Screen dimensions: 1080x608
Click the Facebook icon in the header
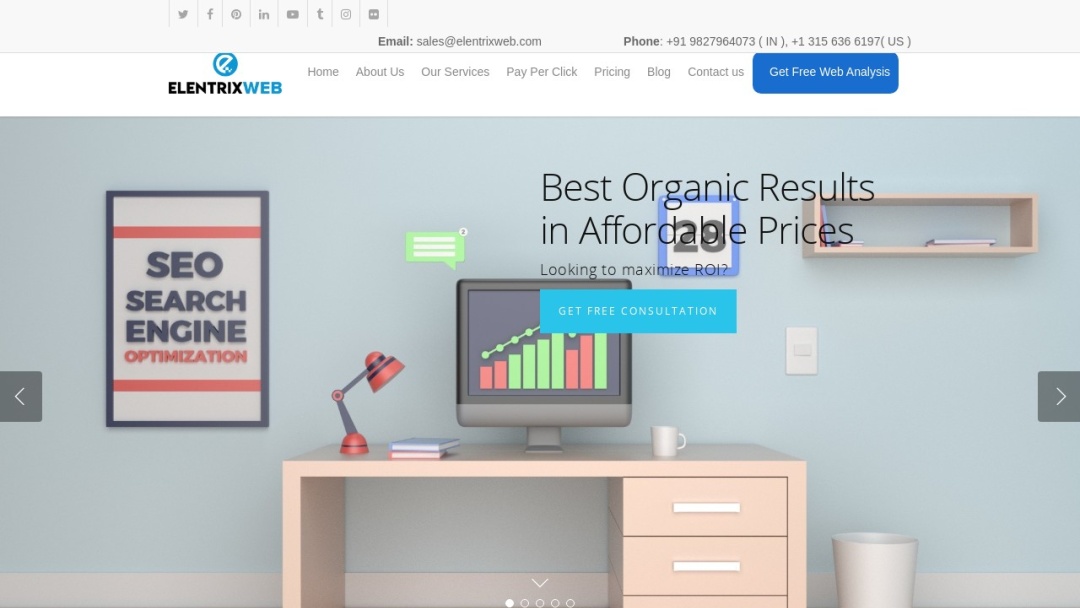(209, 14)
